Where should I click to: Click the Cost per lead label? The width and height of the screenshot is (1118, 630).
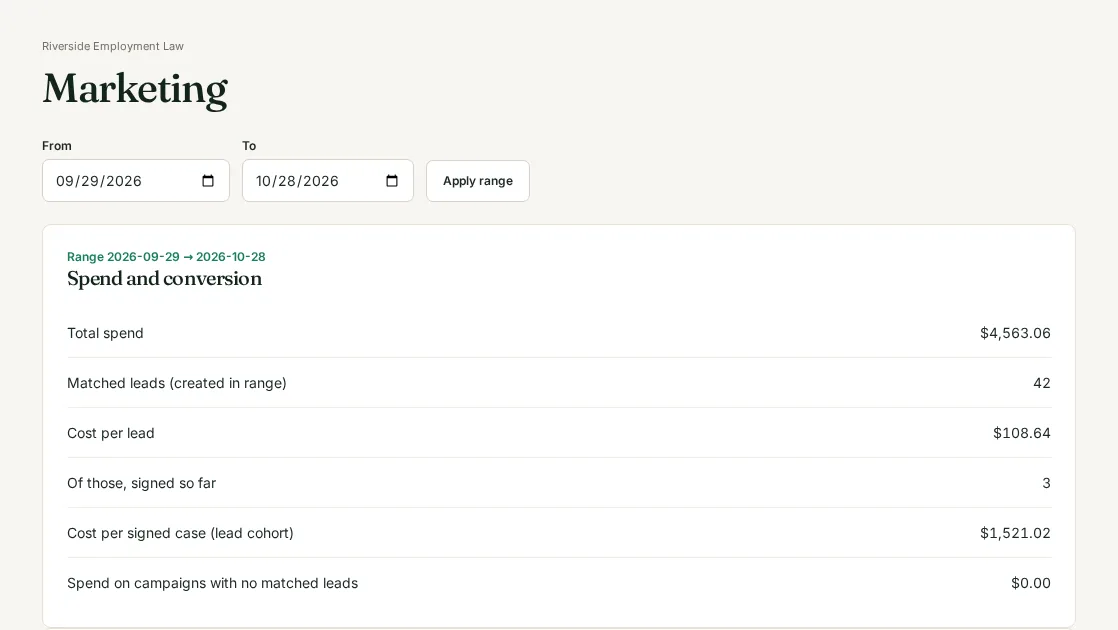[x=111, y=433]
